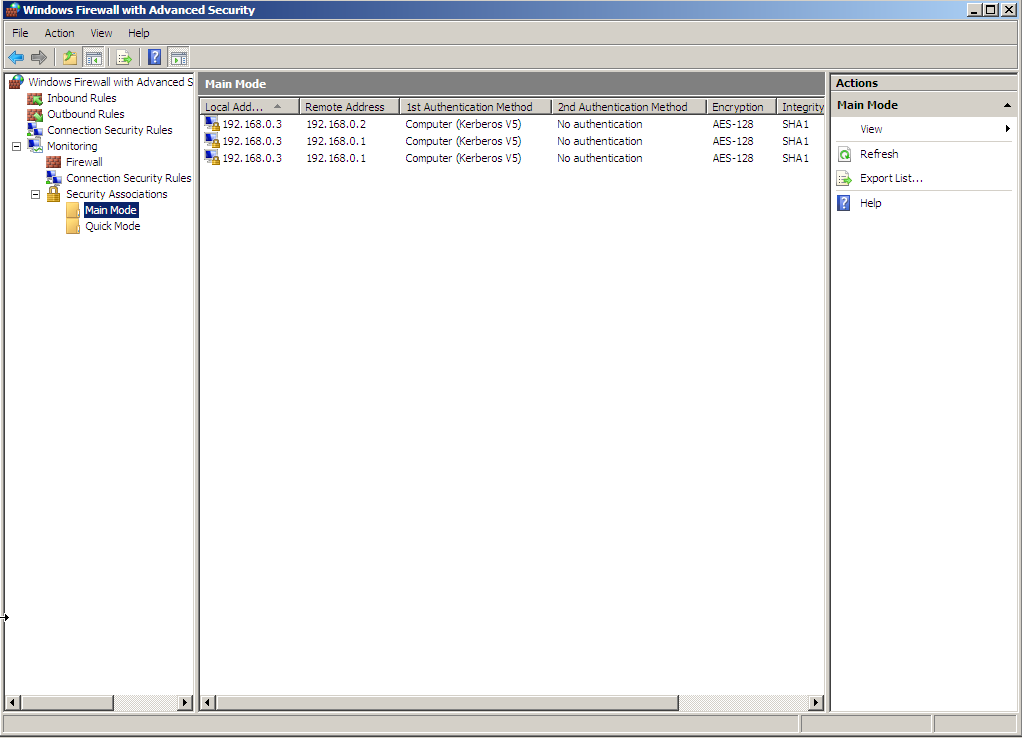Click the list pane scroll-right arrow

(x=815, y=702)
